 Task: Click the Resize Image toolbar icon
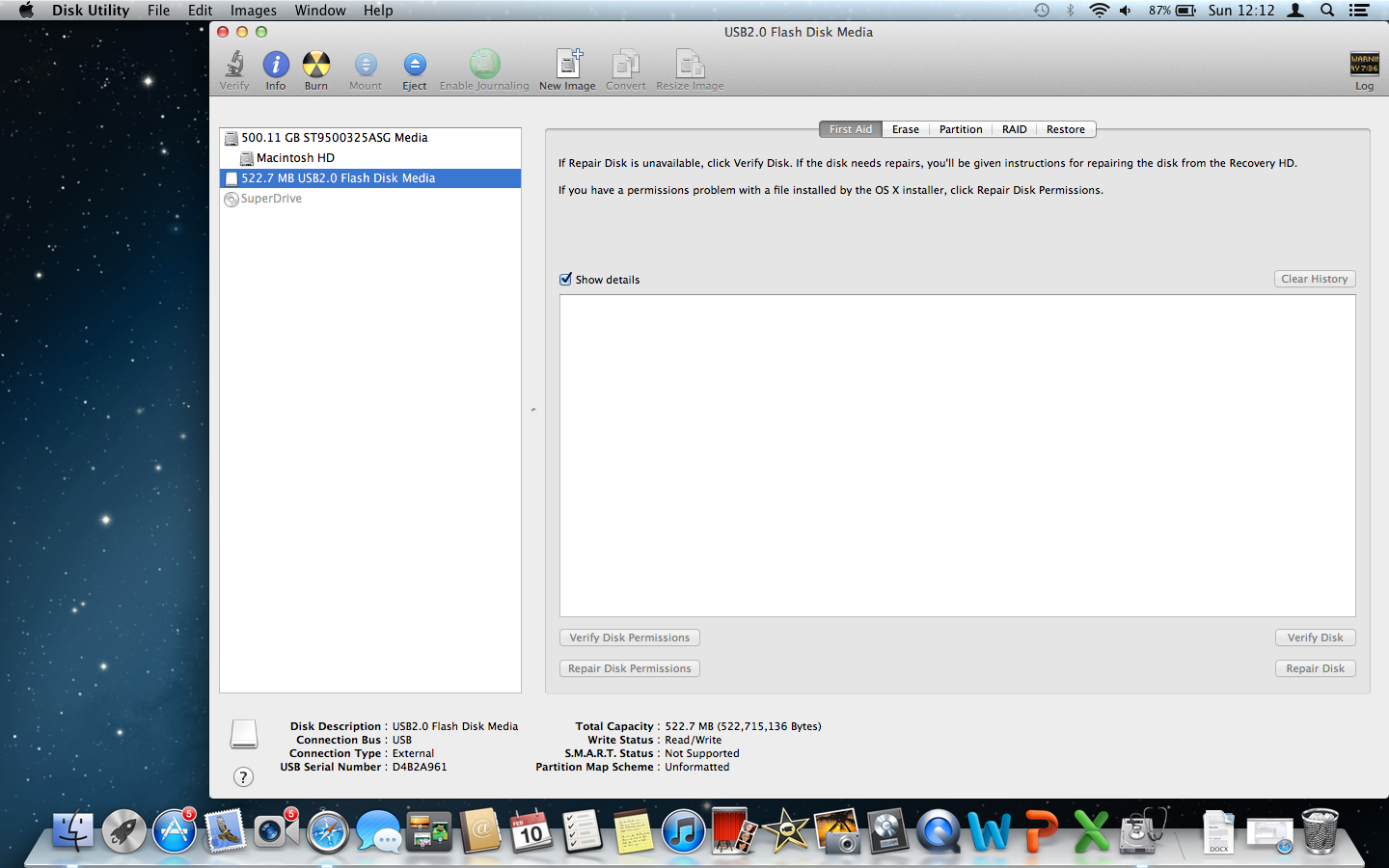690,64
